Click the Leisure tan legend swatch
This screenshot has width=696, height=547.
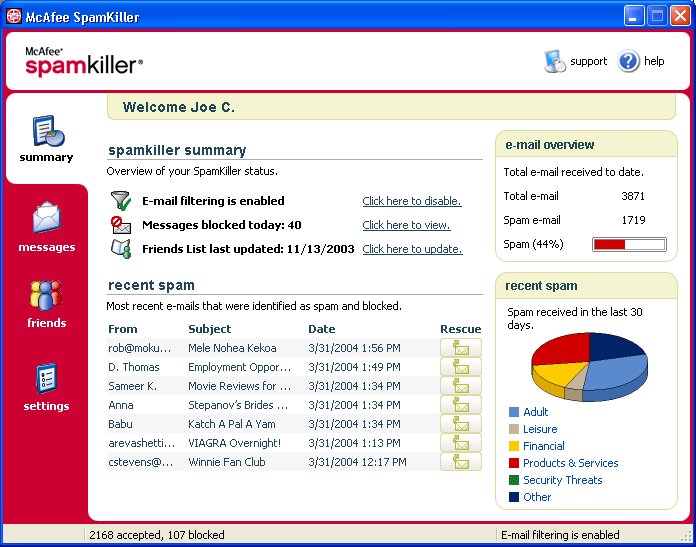[514, 429]
